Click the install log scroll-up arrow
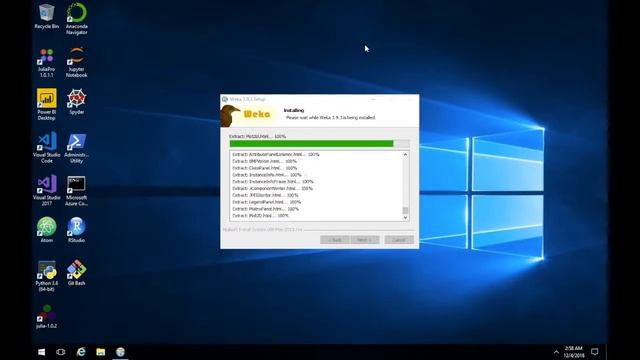This screenshot has width=640, height=360. (x=405, y=155)
